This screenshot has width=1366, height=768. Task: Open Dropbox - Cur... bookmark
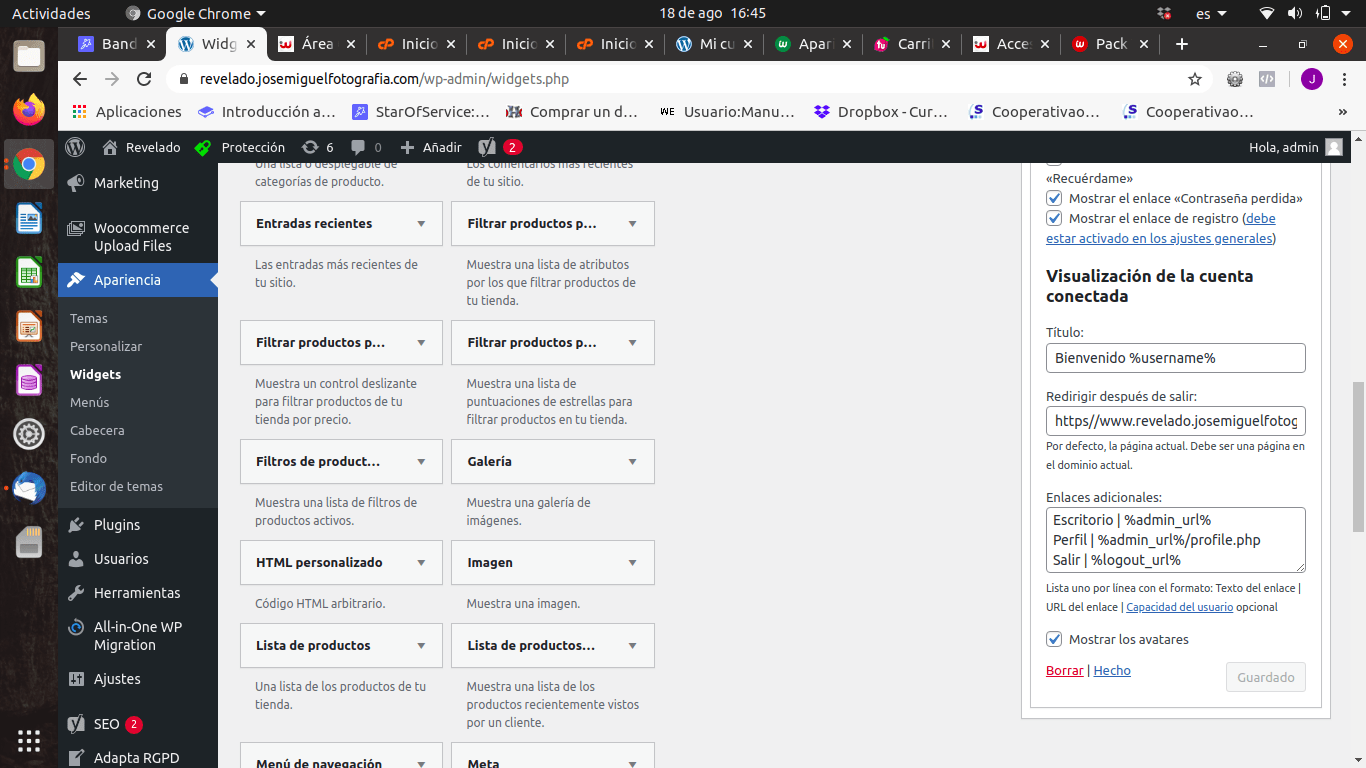[881, 112]
